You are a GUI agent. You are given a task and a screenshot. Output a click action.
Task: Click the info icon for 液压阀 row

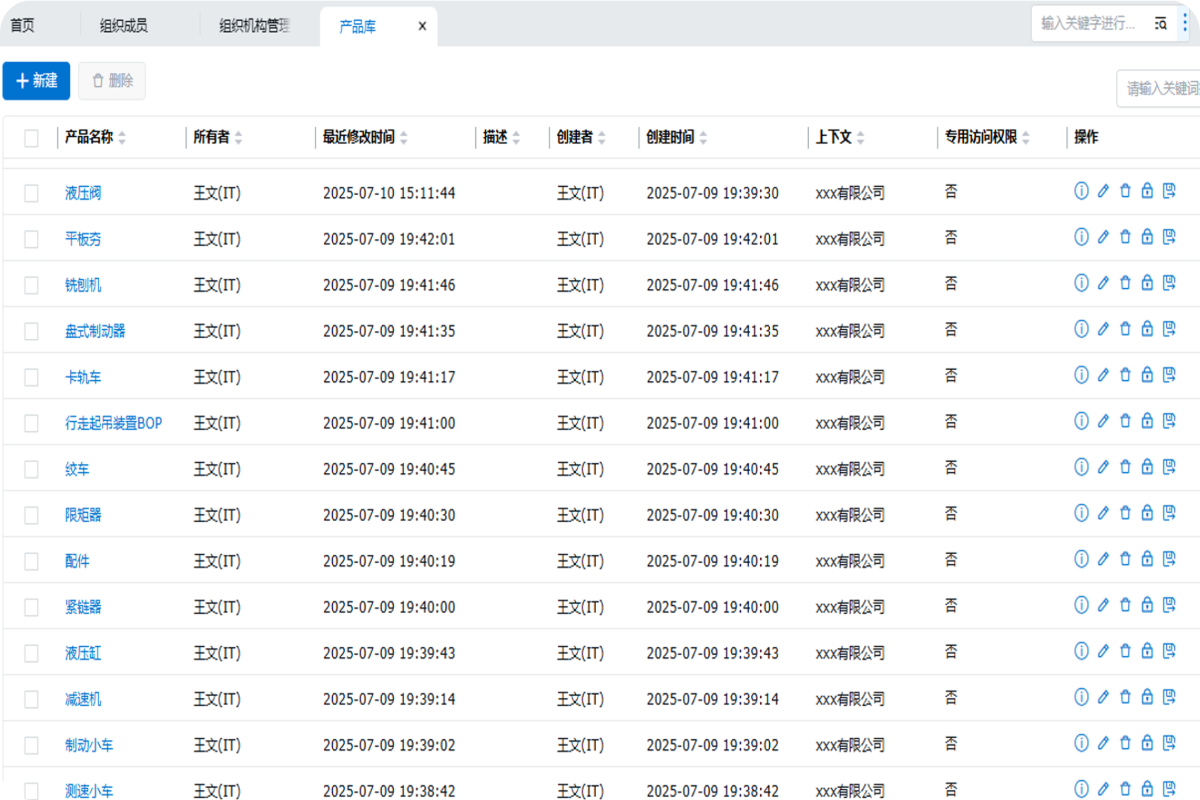(1081, 191)
